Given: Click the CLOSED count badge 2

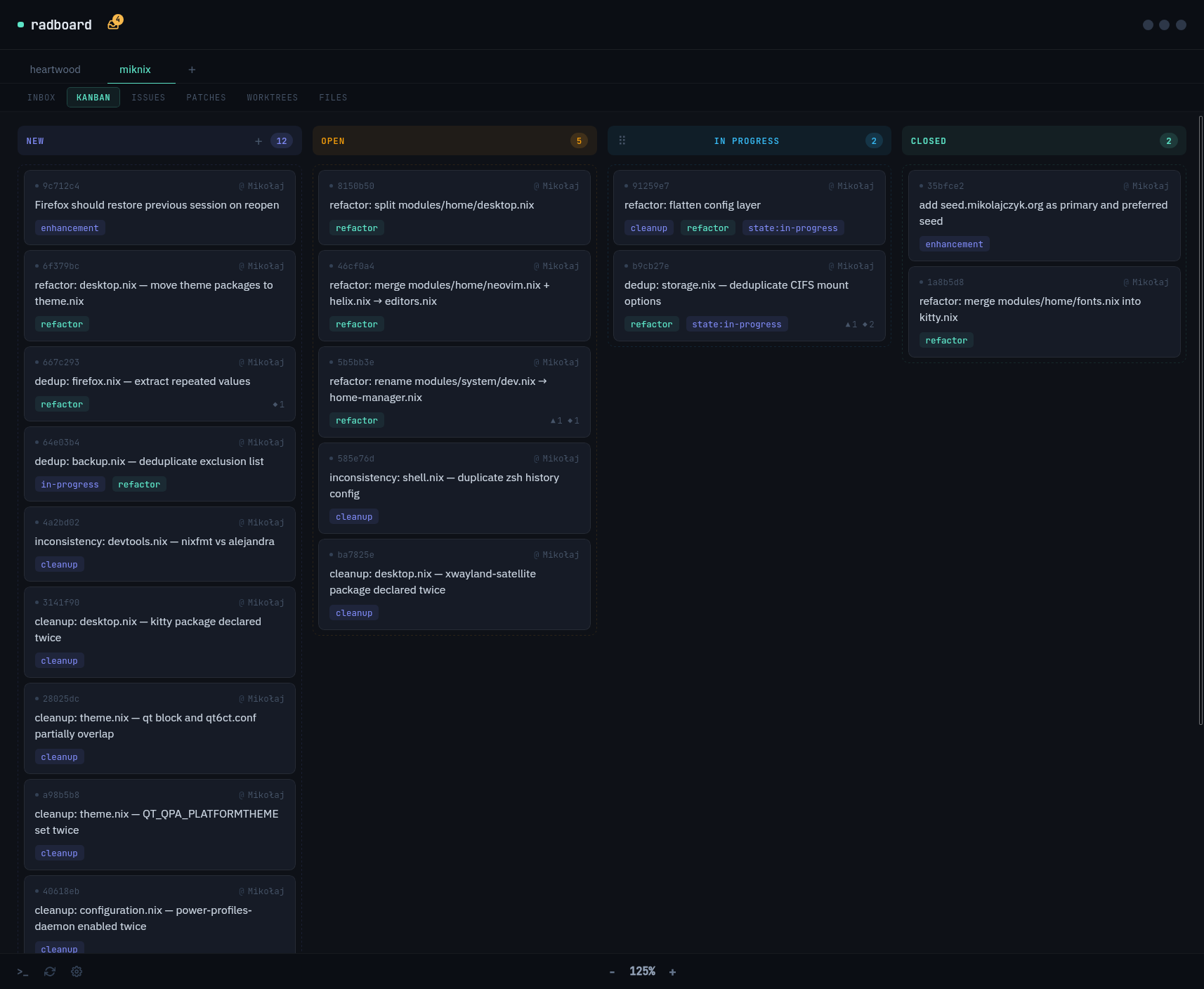Looking at the screenshot, I should [1169, 141].
